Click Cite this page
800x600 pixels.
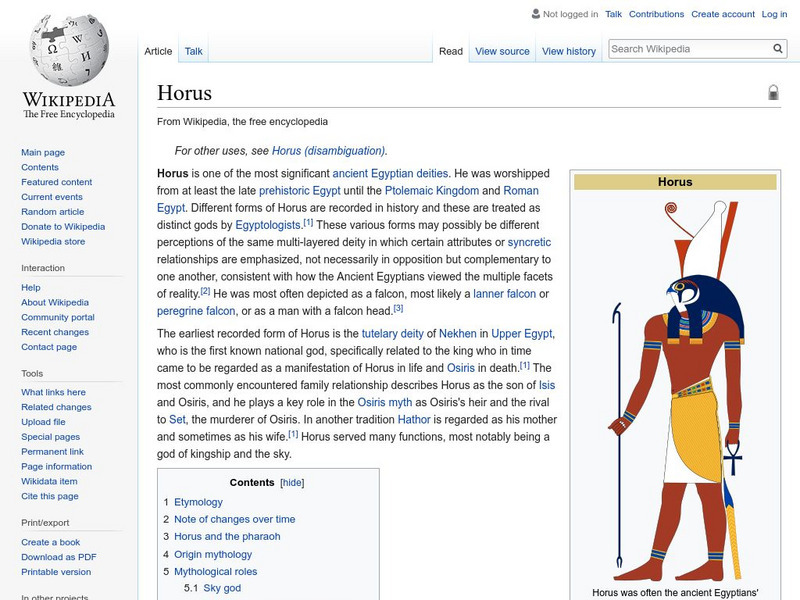tap(49, 495)
